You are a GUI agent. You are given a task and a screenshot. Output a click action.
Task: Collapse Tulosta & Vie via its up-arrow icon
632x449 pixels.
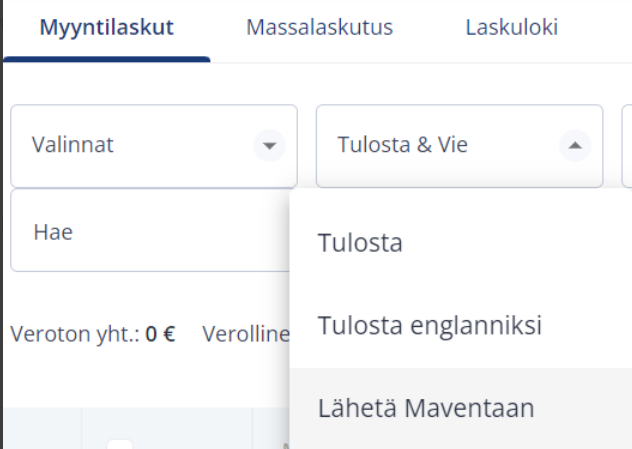coord(575,146)
